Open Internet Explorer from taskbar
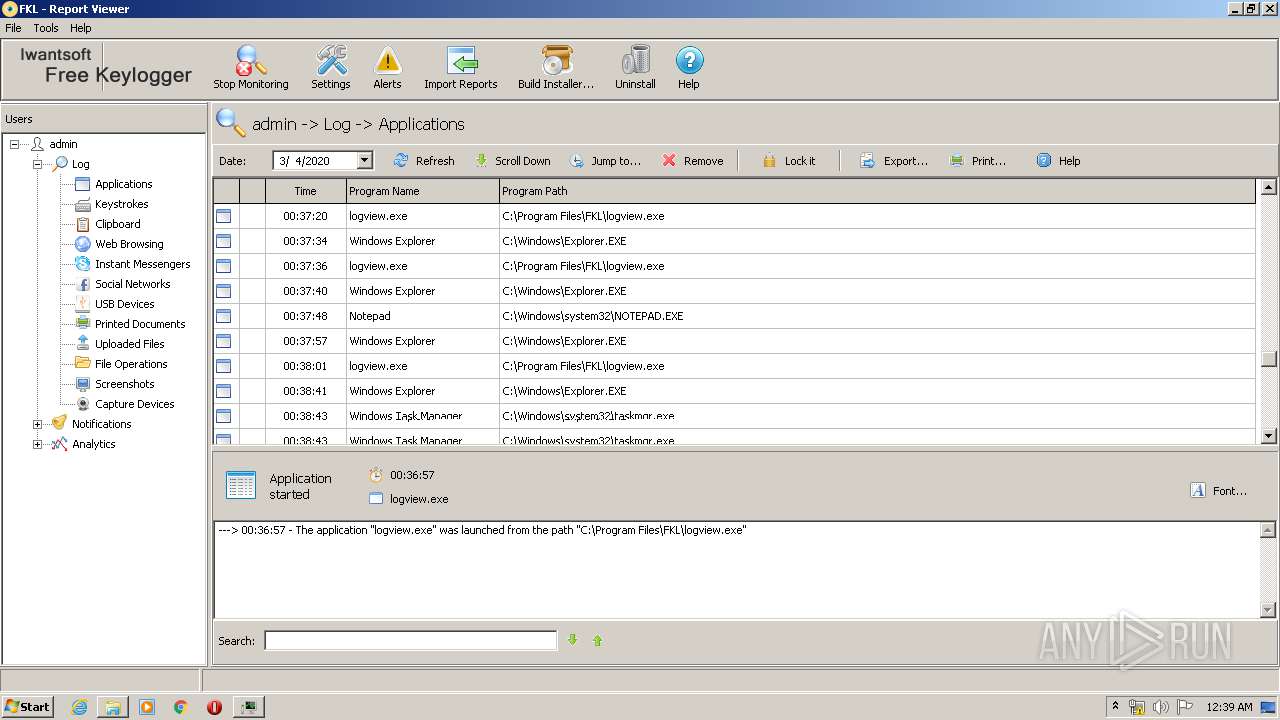This screenshot has width=1280, height=720. click(79, 707)
